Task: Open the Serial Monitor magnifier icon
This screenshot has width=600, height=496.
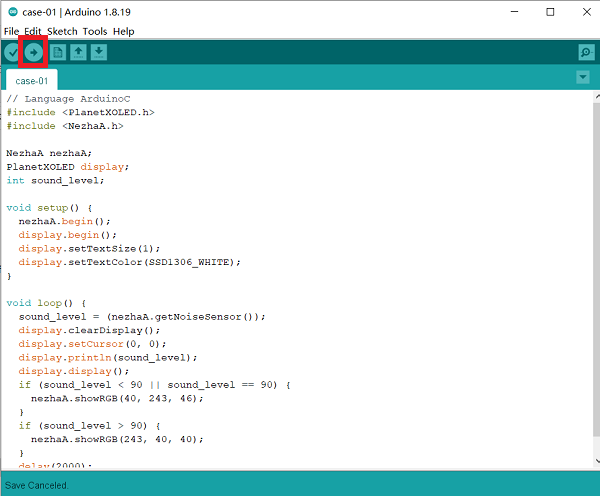Action: pyautogui.click(x=586, y=52)
